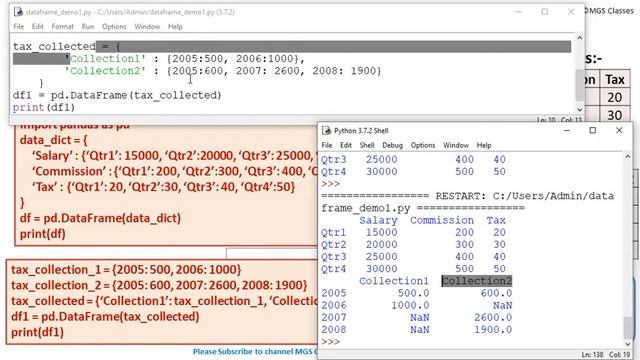Click the 1900.0 value in Shell output
Screen dimensions: 640x360
(493, 329)
